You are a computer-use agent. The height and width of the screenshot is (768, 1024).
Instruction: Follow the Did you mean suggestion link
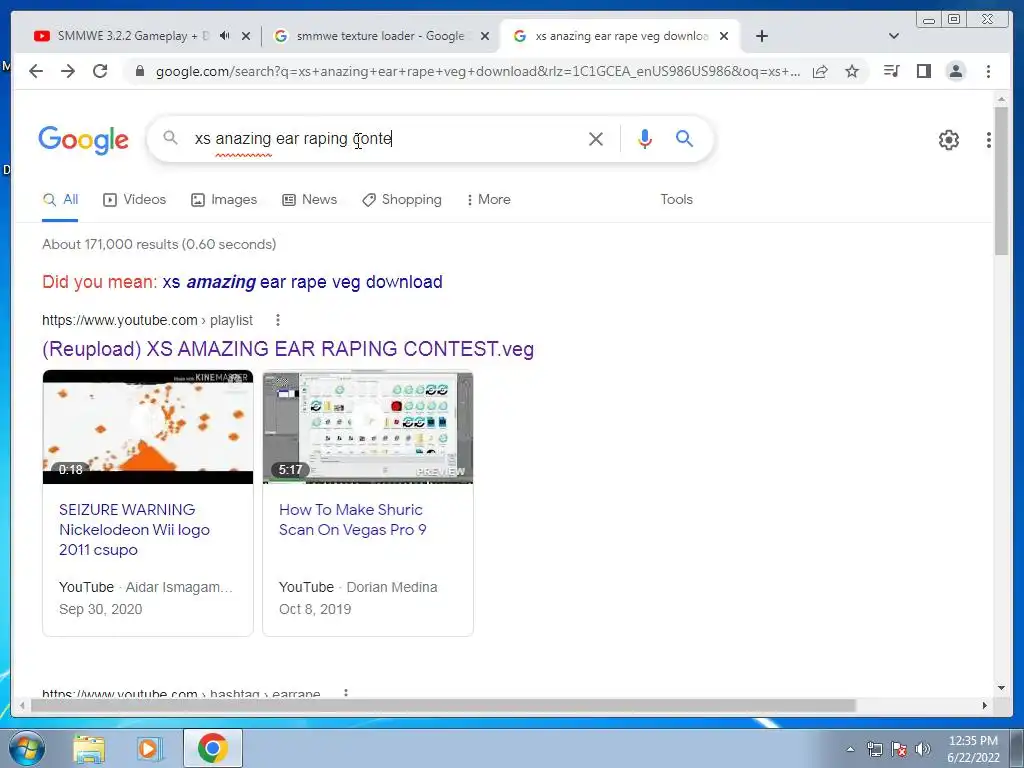(x=302, y=282)
